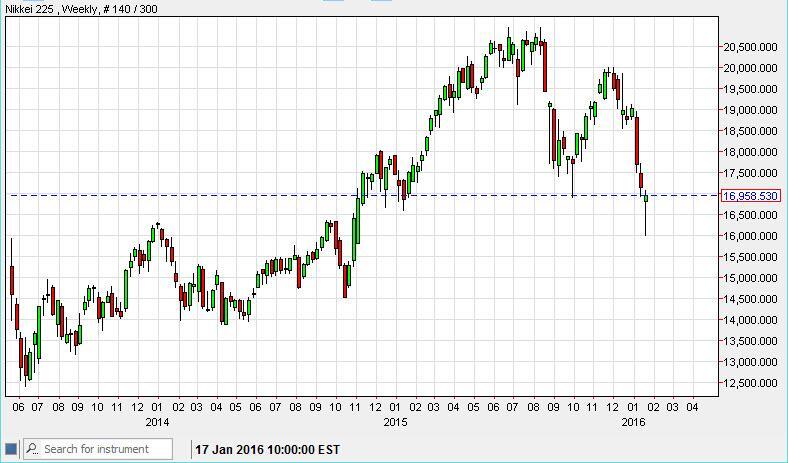Click the 13,000.000 price axis label
This screenshot has width=788, height=463.
point(751,362)
